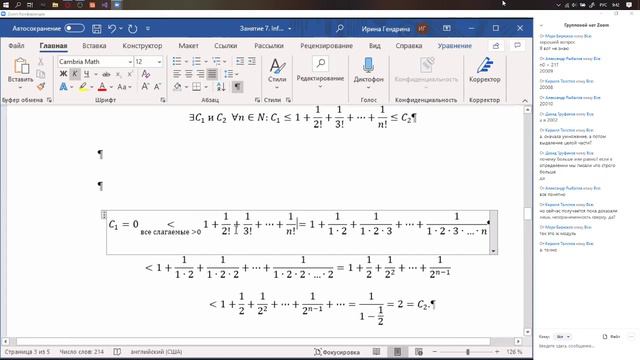Switch to the Вставка tab
The image size is (640, 360).
pyautogui.click(x=94, y=46)
